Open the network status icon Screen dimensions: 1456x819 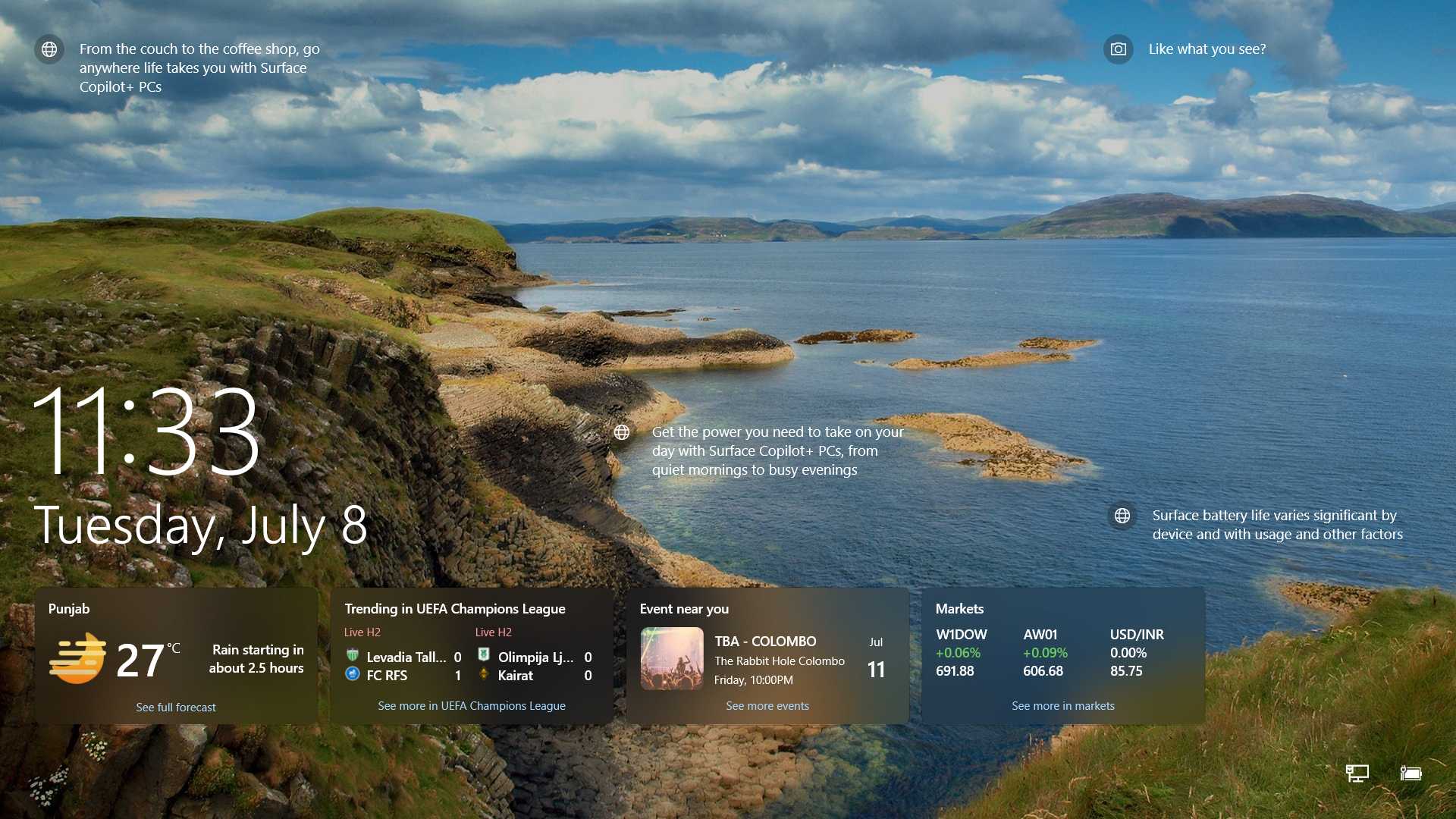pyautogui.click(x=1357, y=773)
